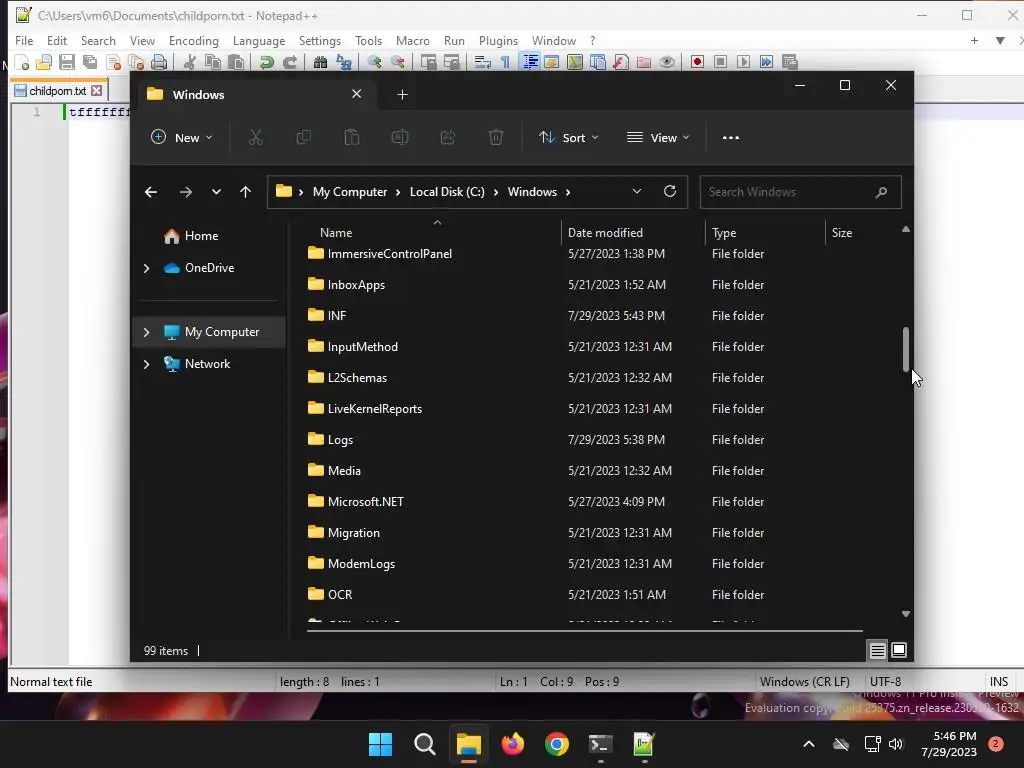The width and height of the screenshot is (1024, 768).
Task: Click the Open file icon in Notepad++ toolbar
Action: pyautogui.click(x=44, y=62)
